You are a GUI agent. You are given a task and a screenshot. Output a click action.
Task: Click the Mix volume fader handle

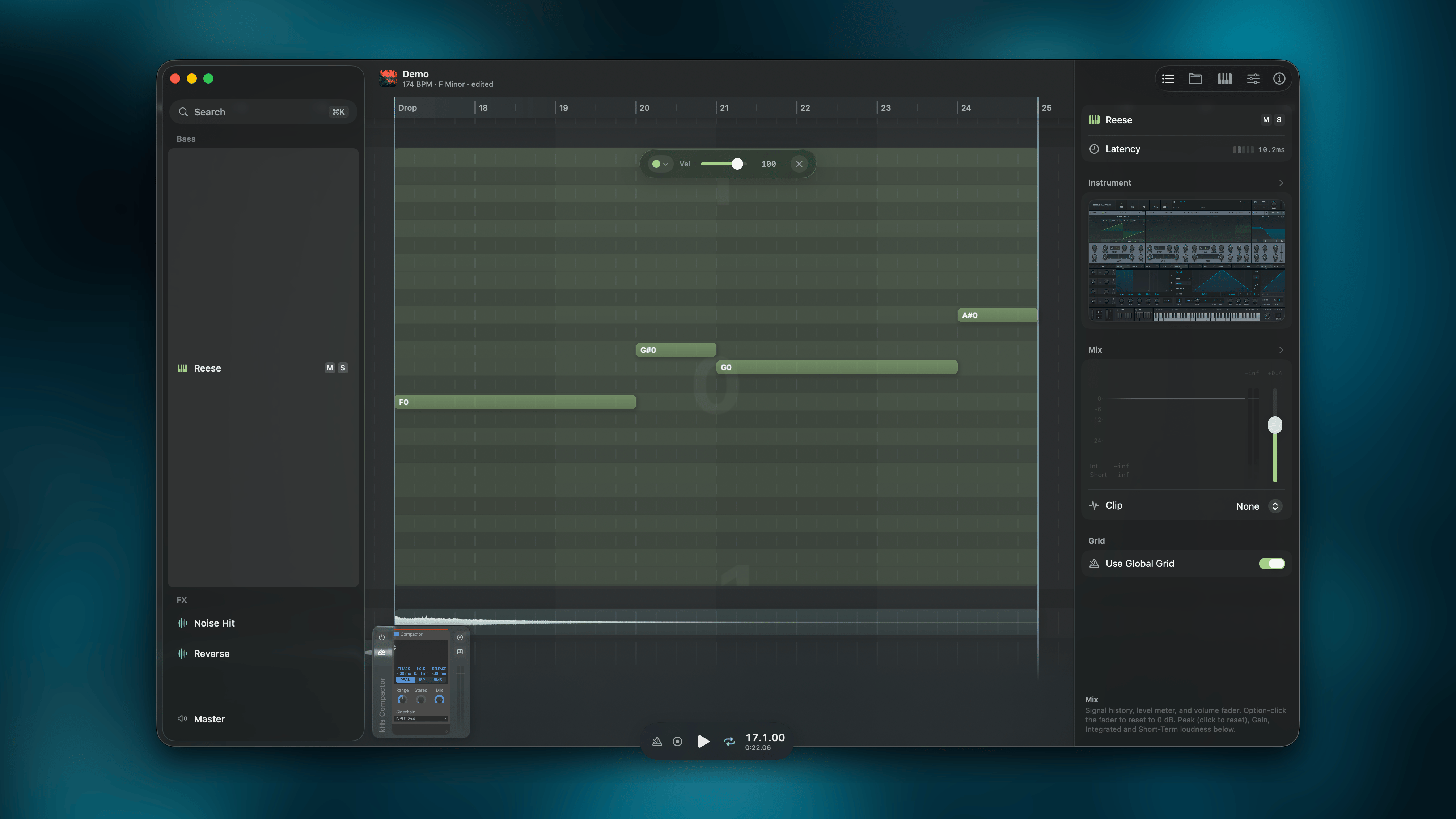1275,425
